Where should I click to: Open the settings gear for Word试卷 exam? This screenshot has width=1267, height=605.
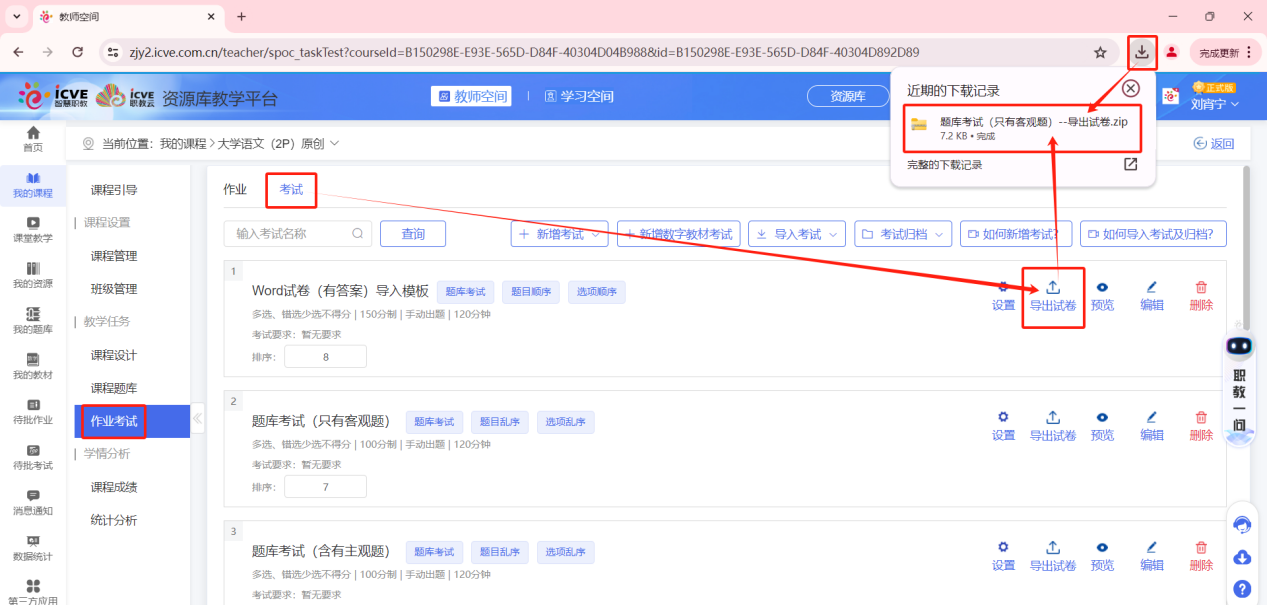point(1003,290)
